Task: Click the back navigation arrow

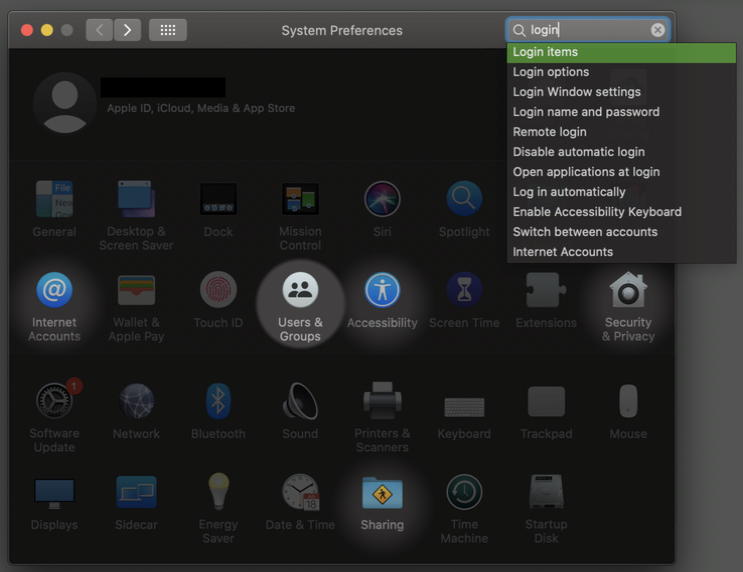Action: pos(99,30)
